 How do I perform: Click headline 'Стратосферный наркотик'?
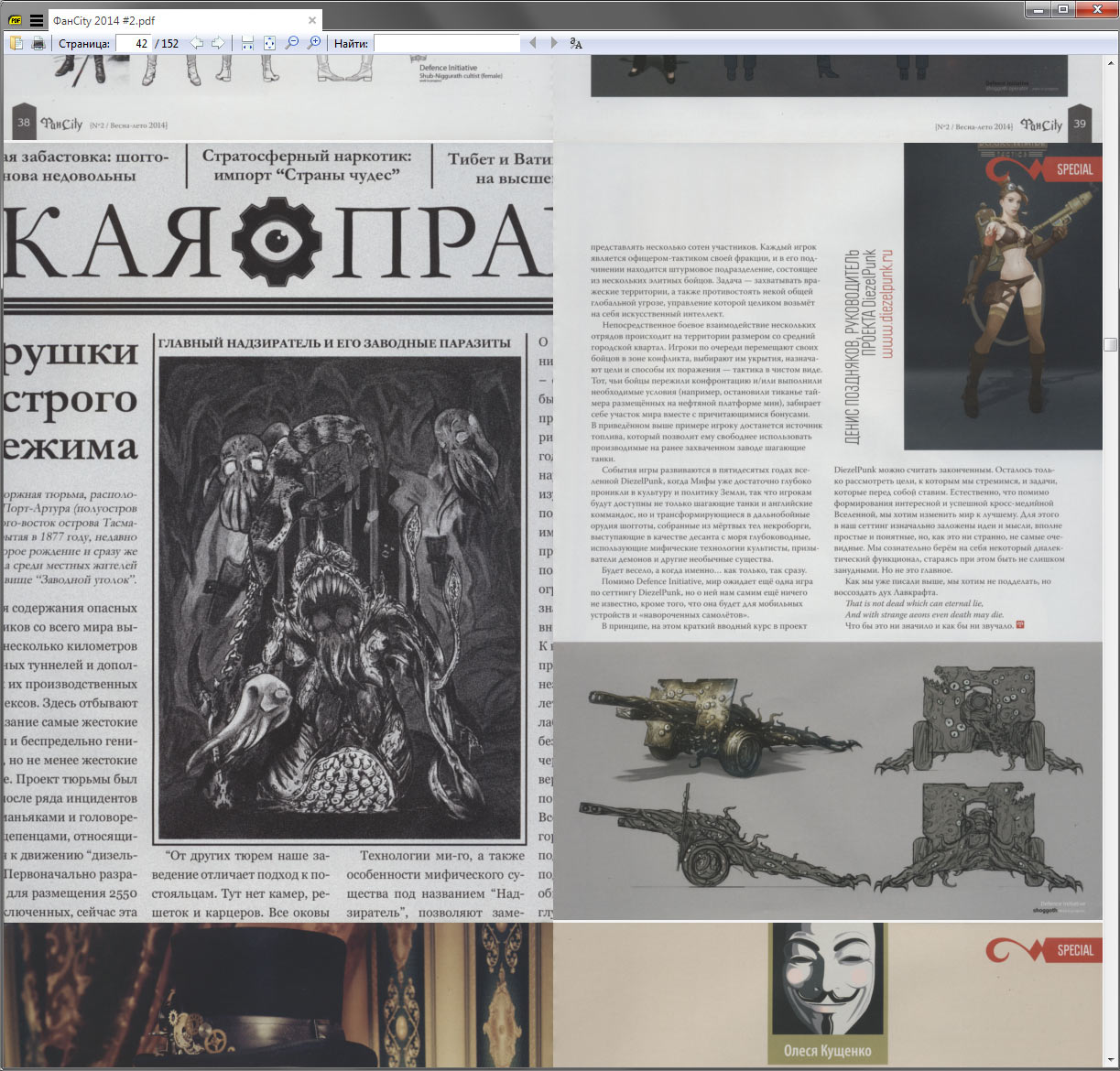pos(307,156)
